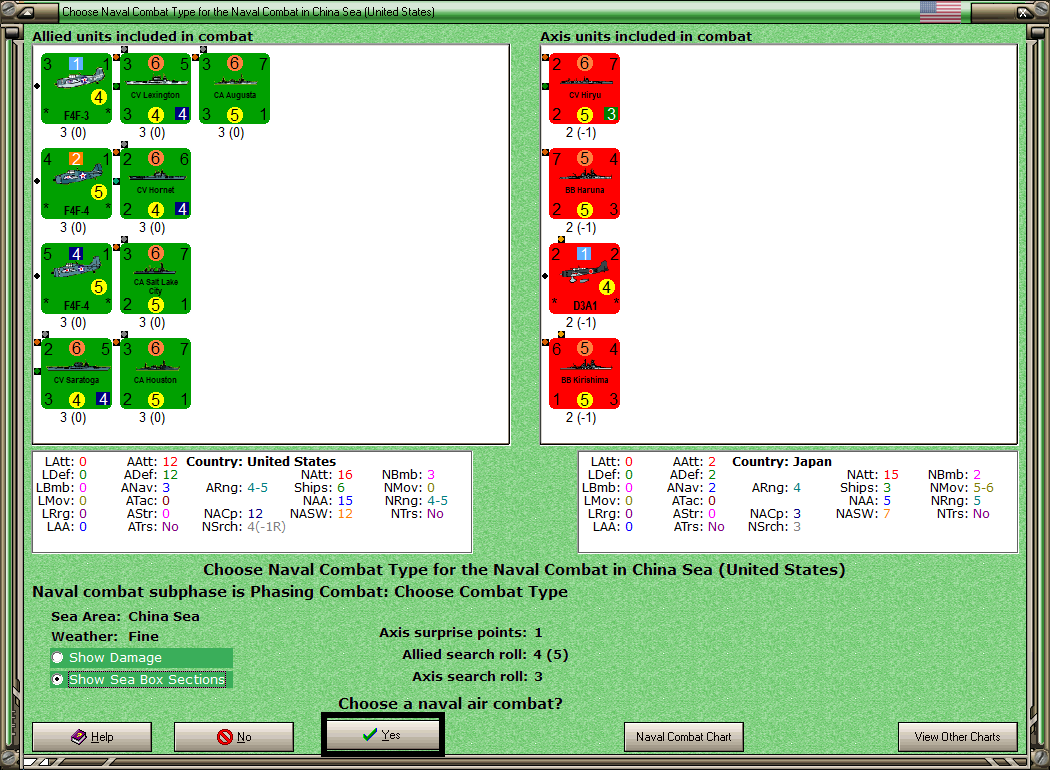Click the Allied NRng value 4-5
The width and height of the screenshot is (1050, 770).
click(x=437, y=501)
